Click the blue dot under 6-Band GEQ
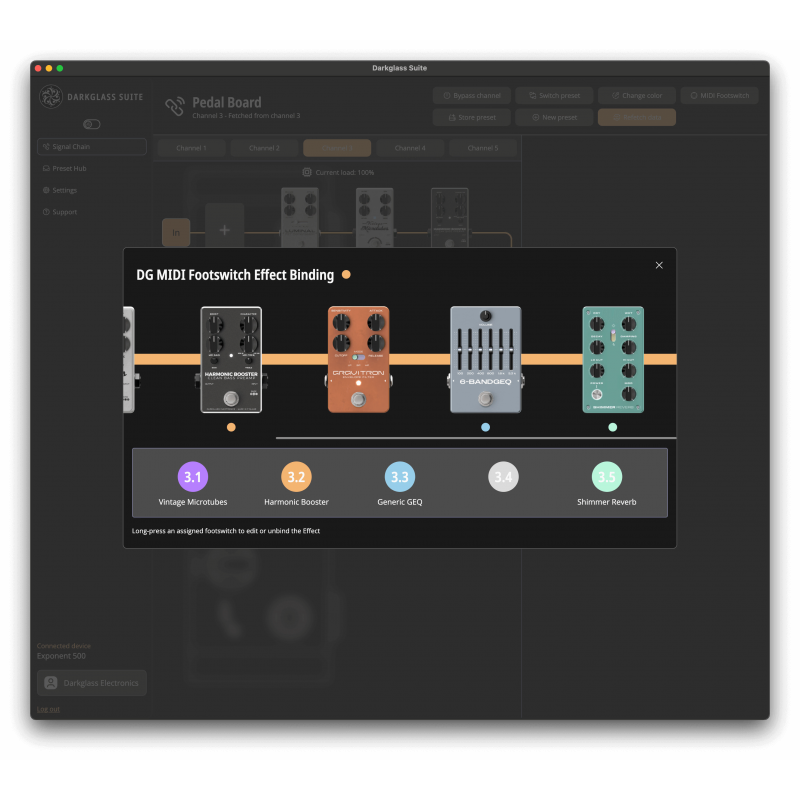 486,428
